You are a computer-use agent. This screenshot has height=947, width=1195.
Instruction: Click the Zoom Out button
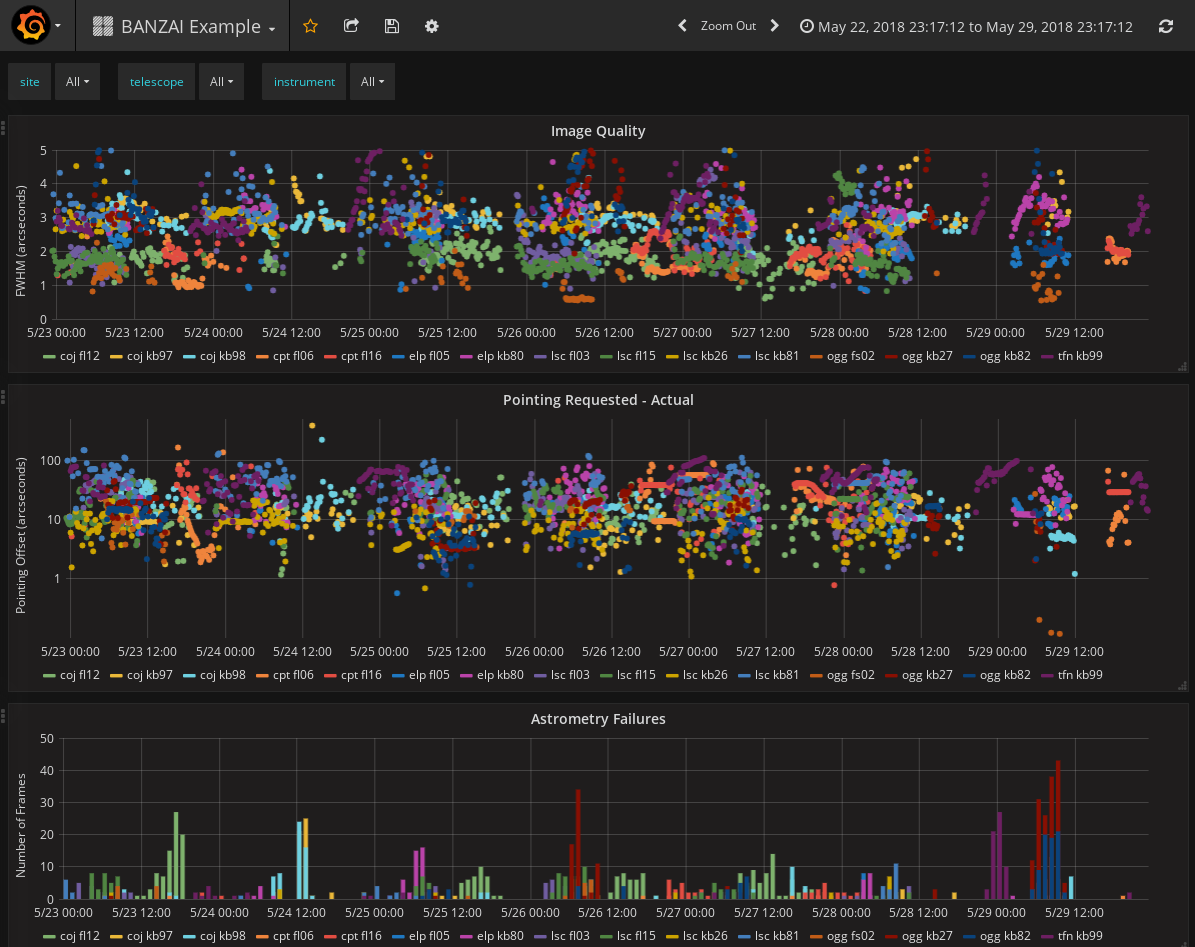tap(728, 26)
